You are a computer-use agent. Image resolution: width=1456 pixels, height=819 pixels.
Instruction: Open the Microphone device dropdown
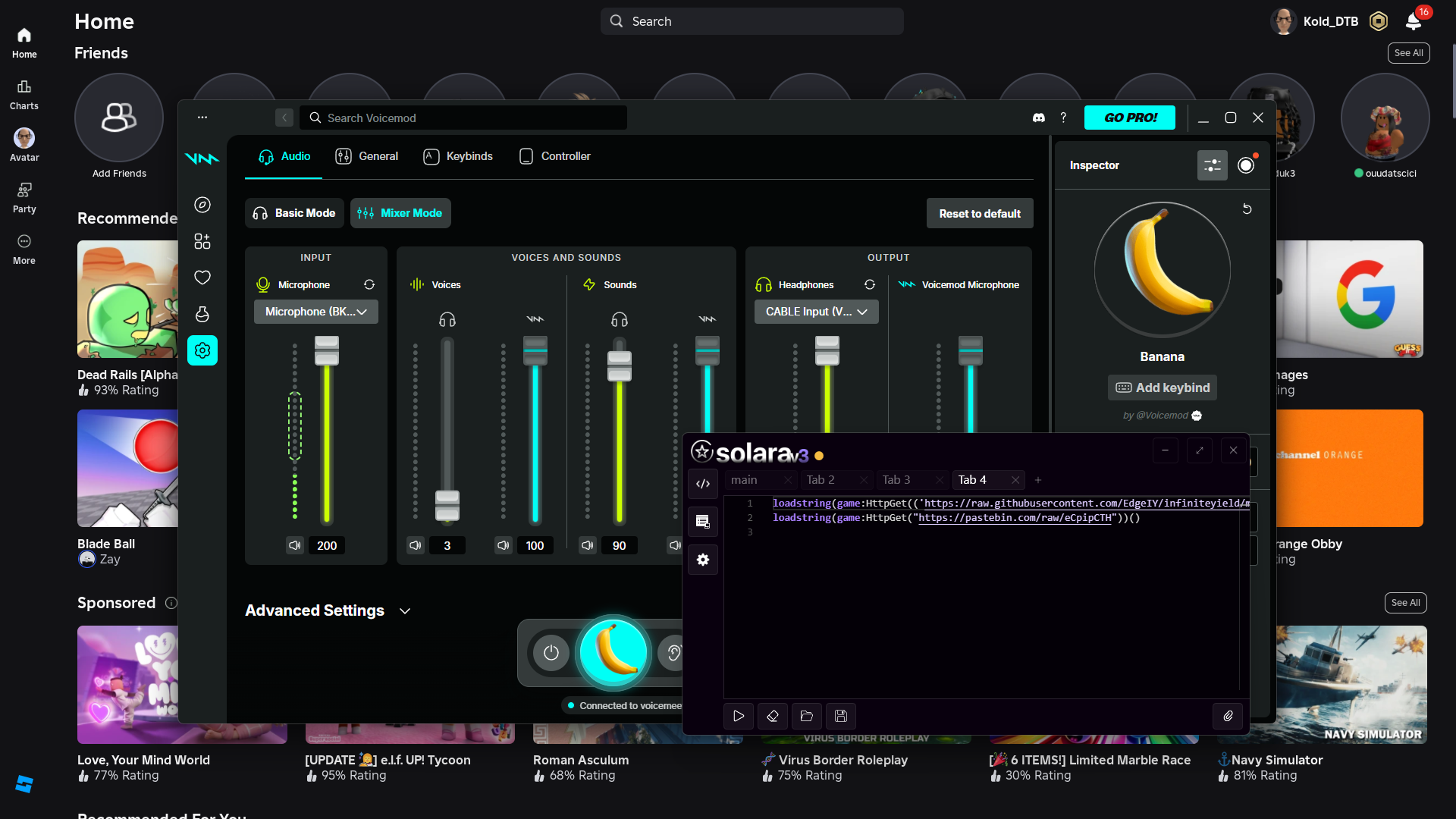[x=315, y=312]
